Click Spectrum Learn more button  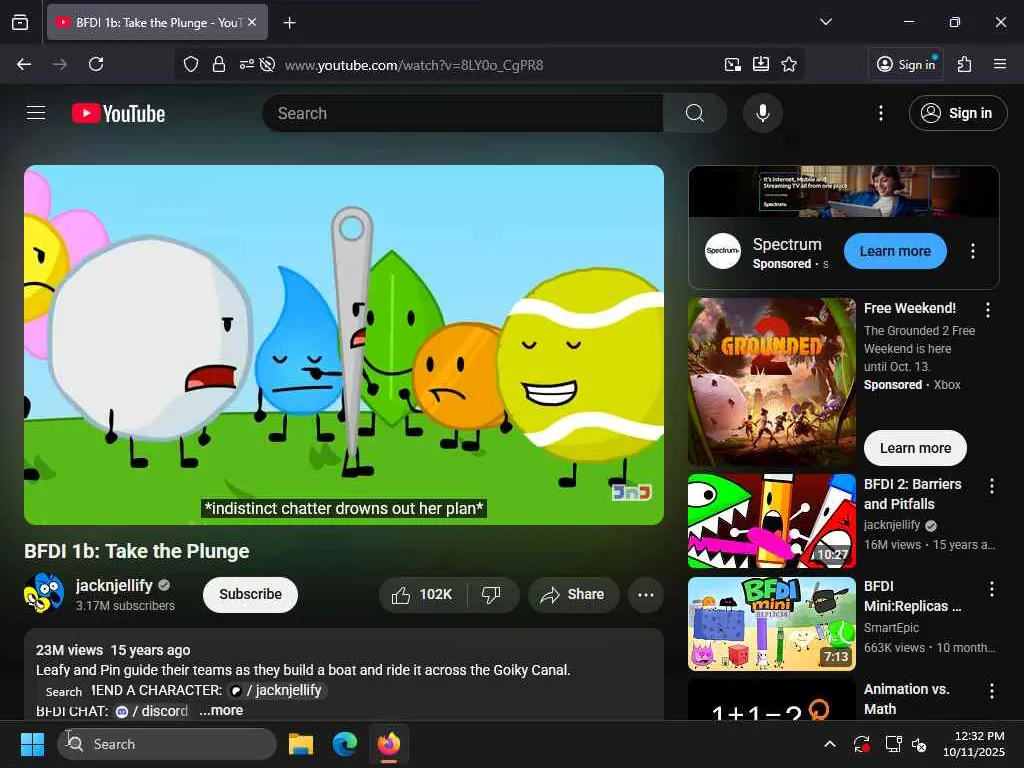pyautogui.click(x=895, y=251)
